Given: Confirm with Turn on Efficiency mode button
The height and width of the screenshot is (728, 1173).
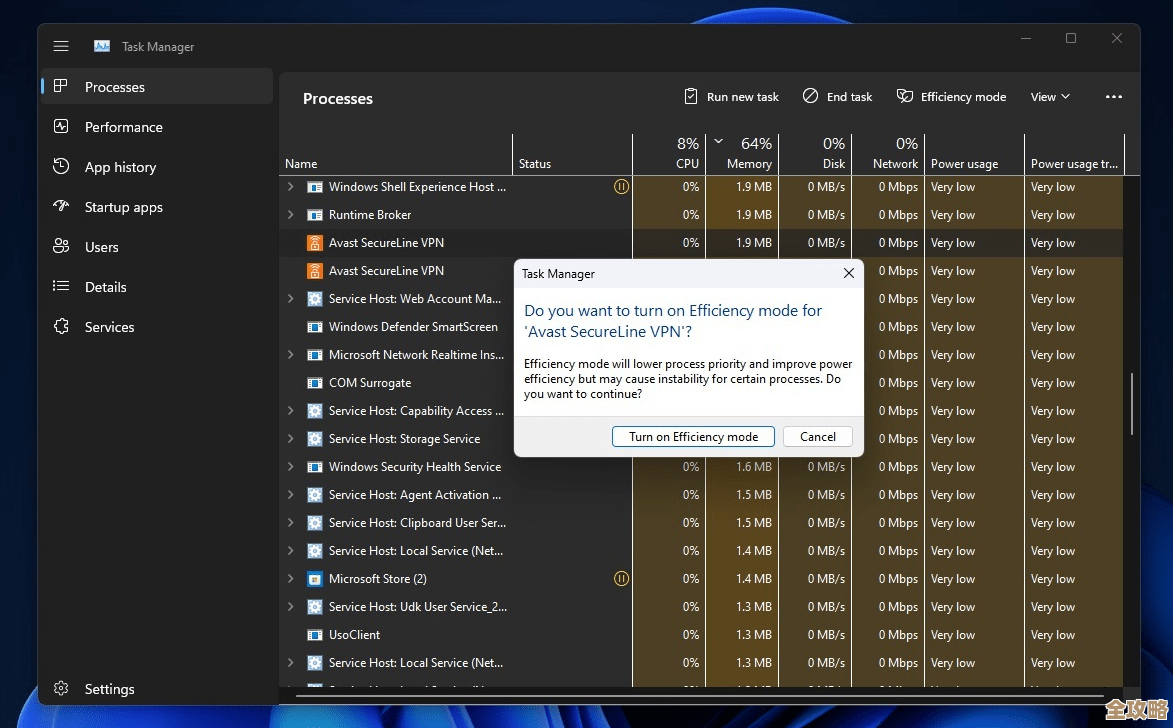Looking at the screenshot, I should coord(693,436).
